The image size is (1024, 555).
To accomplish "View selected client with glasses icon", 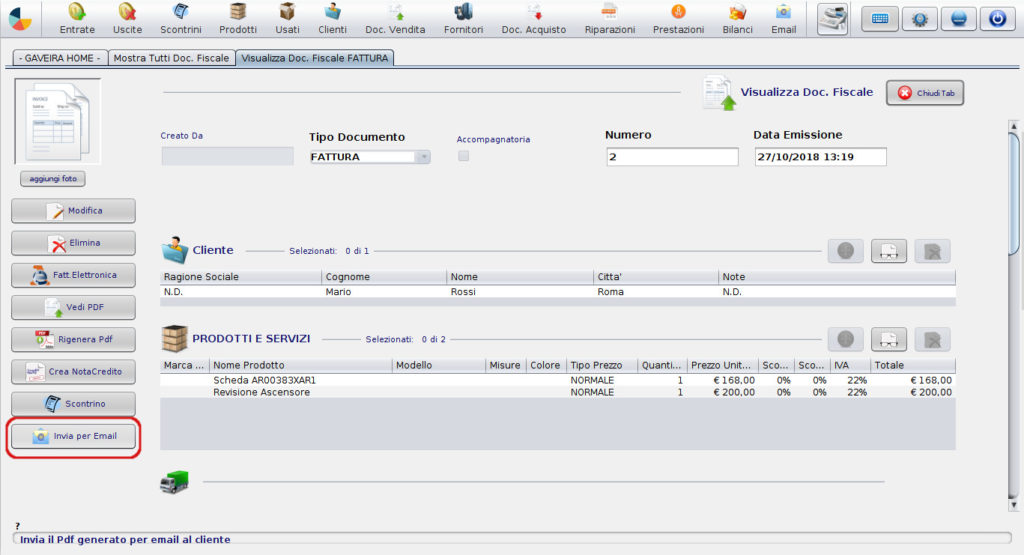I will (889, 251).
